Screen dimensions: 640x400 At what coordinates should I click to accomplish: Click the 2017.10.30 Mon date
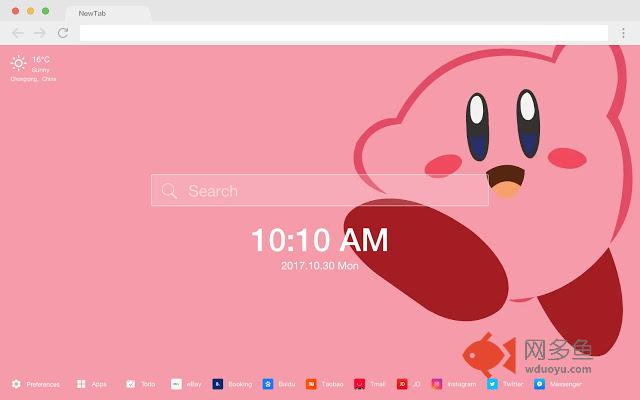(x=320, y=266)
